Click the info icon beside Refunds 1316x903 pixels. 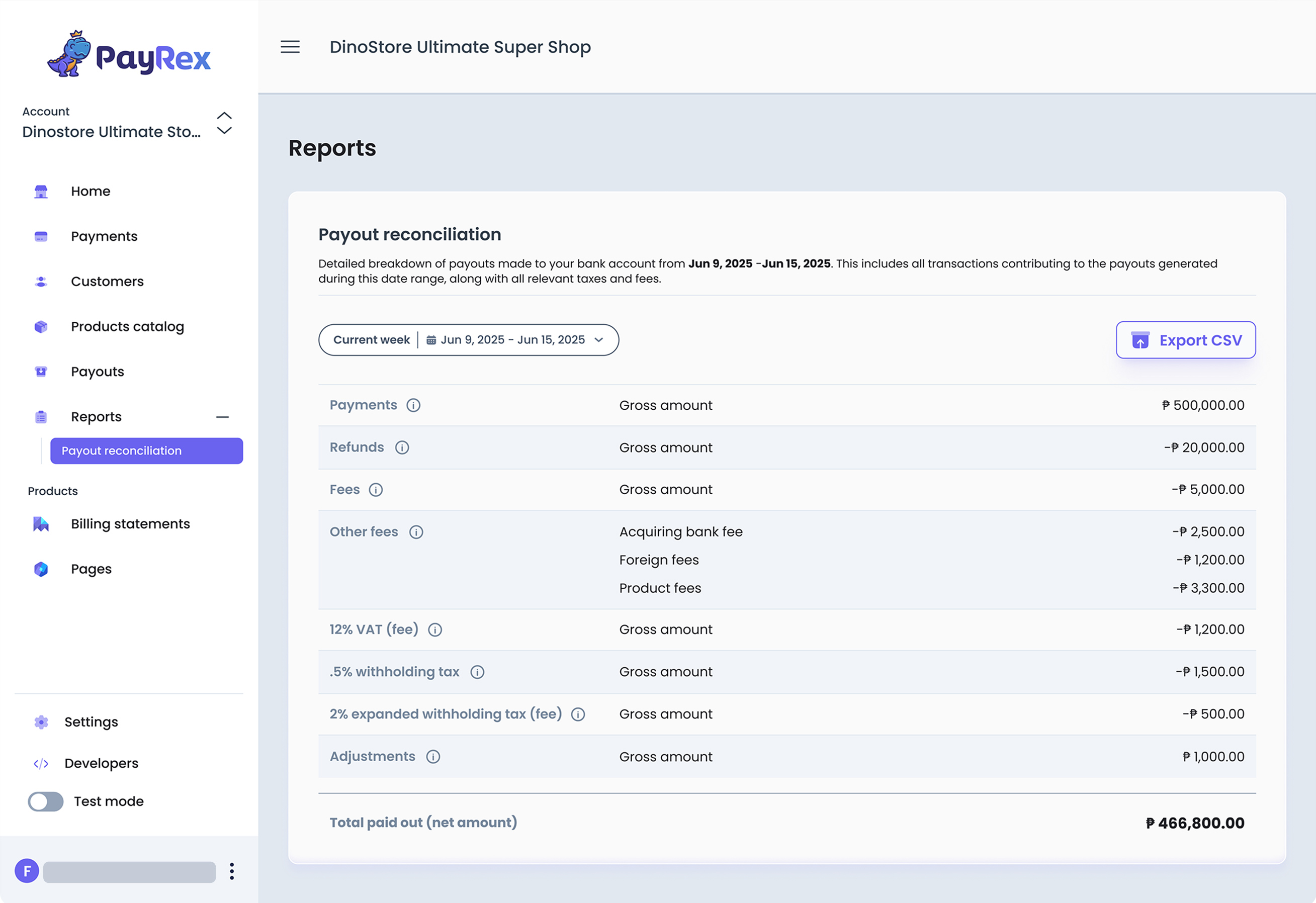pos(402,448)
